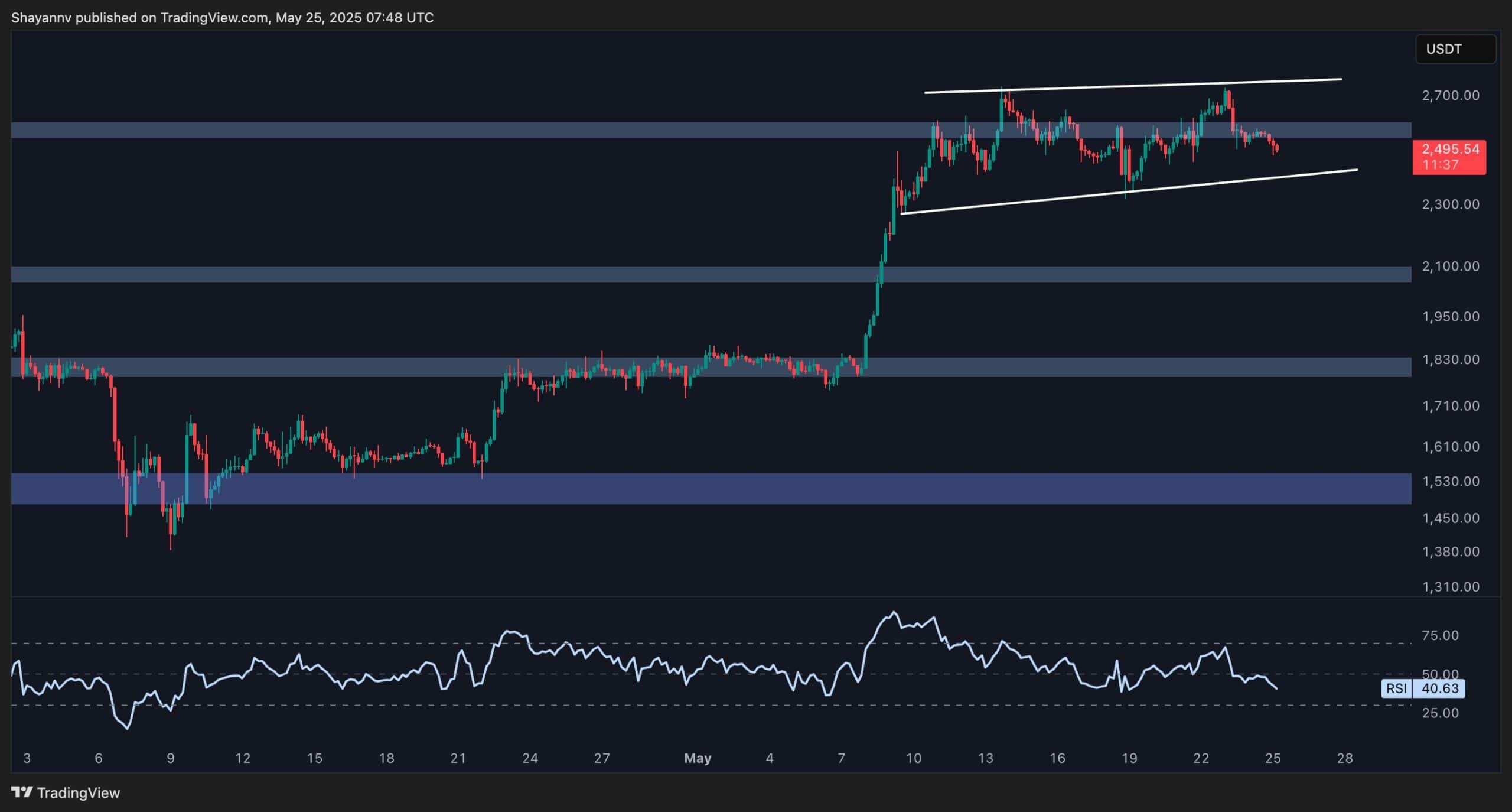Click the date 9 on the time axis
Viewport: 1512px width, 812px height.
(x=171, y=758)
